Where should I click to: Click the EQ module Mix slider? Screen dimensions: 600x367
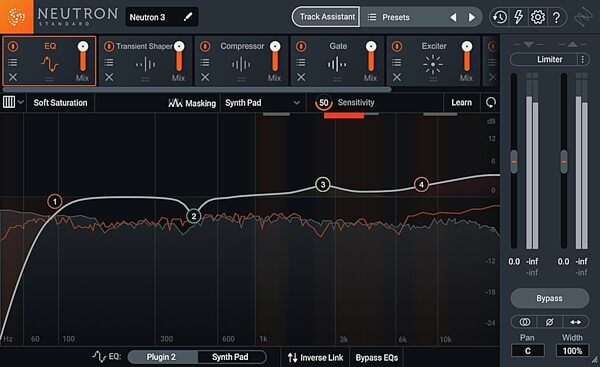click(x=83, y=57)
